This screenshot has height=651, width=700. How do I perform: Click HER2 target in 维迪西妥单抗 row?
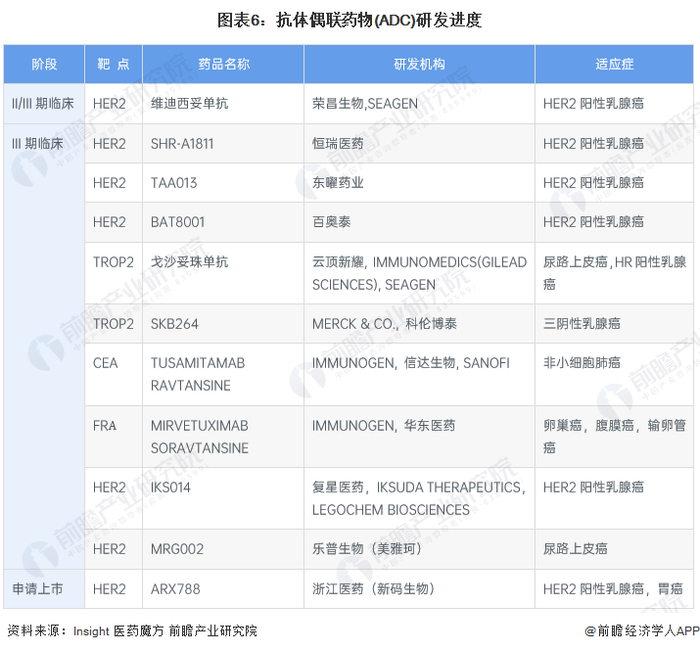(x=109, y=104)
